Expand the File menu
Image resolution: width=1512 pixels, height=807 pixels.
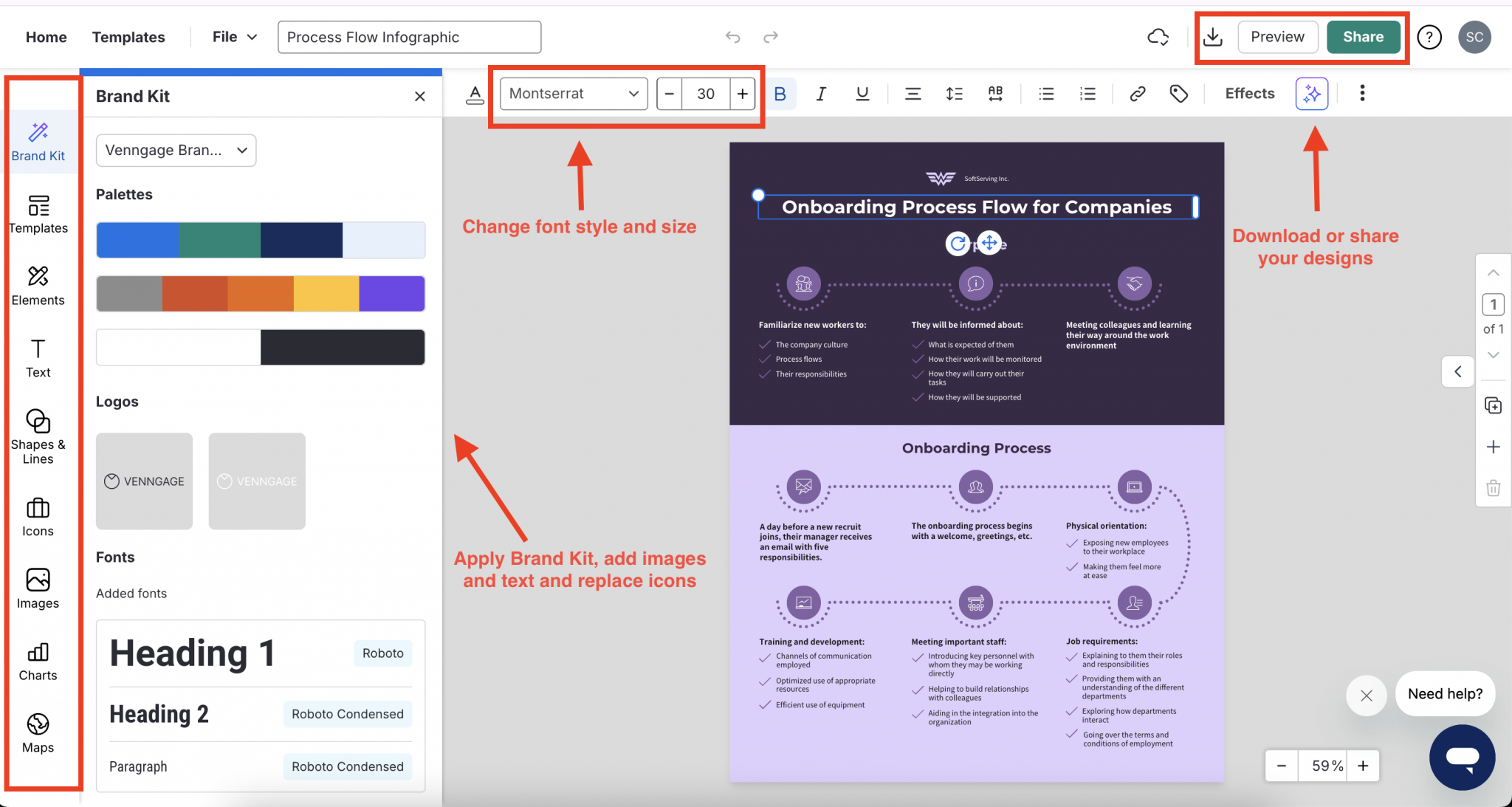point(233,36)
